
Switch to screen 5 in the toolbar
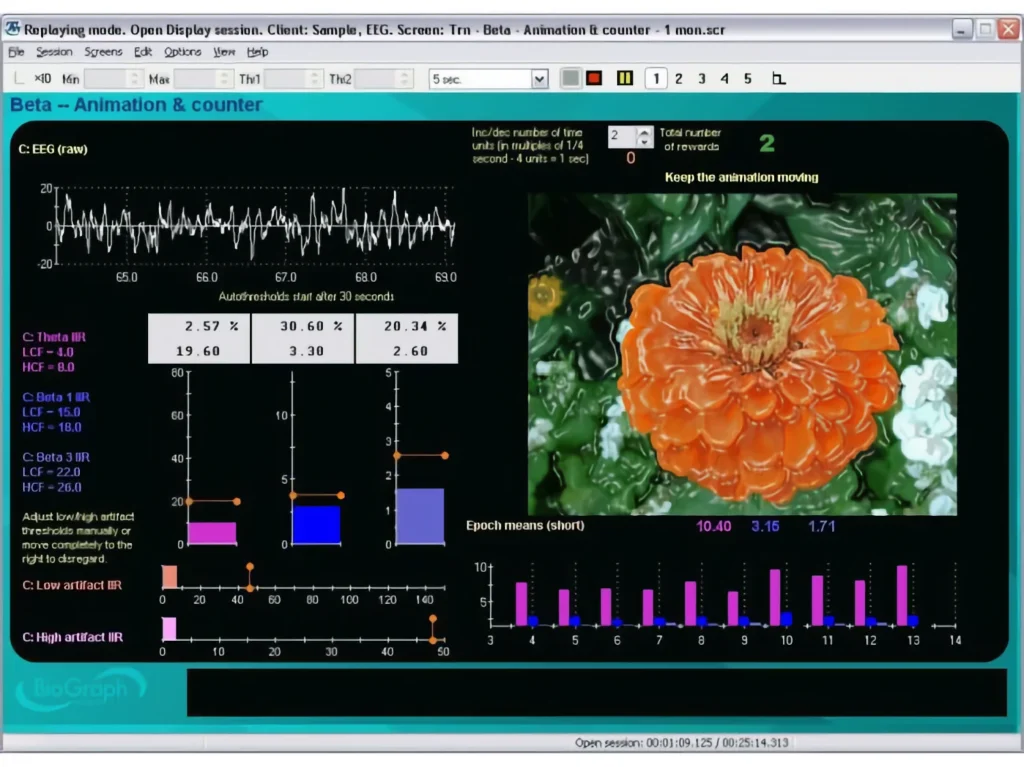pyautogui.click(x=747, y=79)
